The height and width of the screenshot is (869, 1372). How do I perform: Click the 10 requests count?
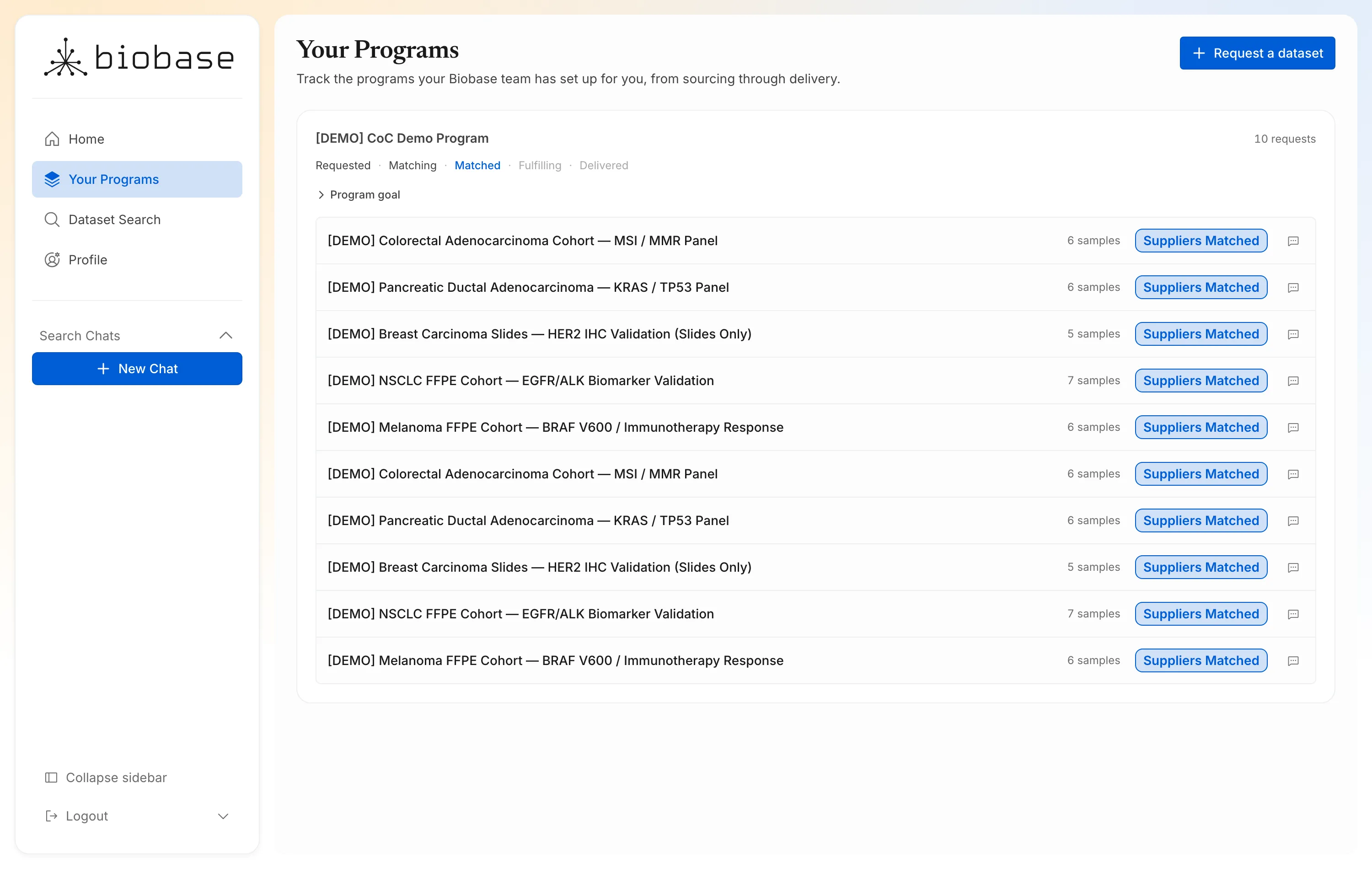coord(1284,139)
